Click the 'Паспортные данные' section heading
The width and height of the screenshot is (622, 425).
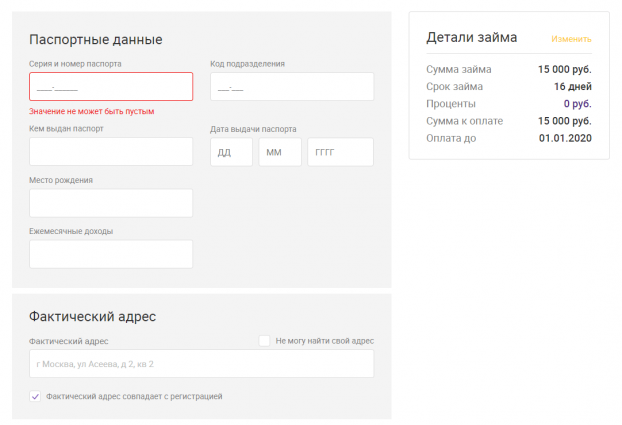coord(96,40)
